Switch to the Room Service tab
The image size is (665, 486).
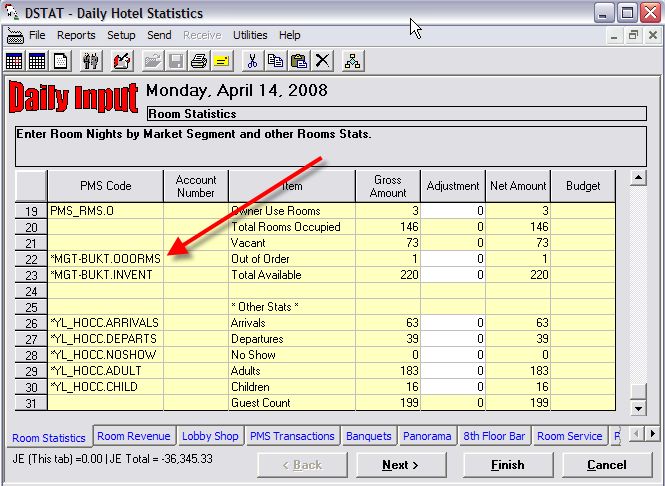pyautogui.click(x=570, y=436)
